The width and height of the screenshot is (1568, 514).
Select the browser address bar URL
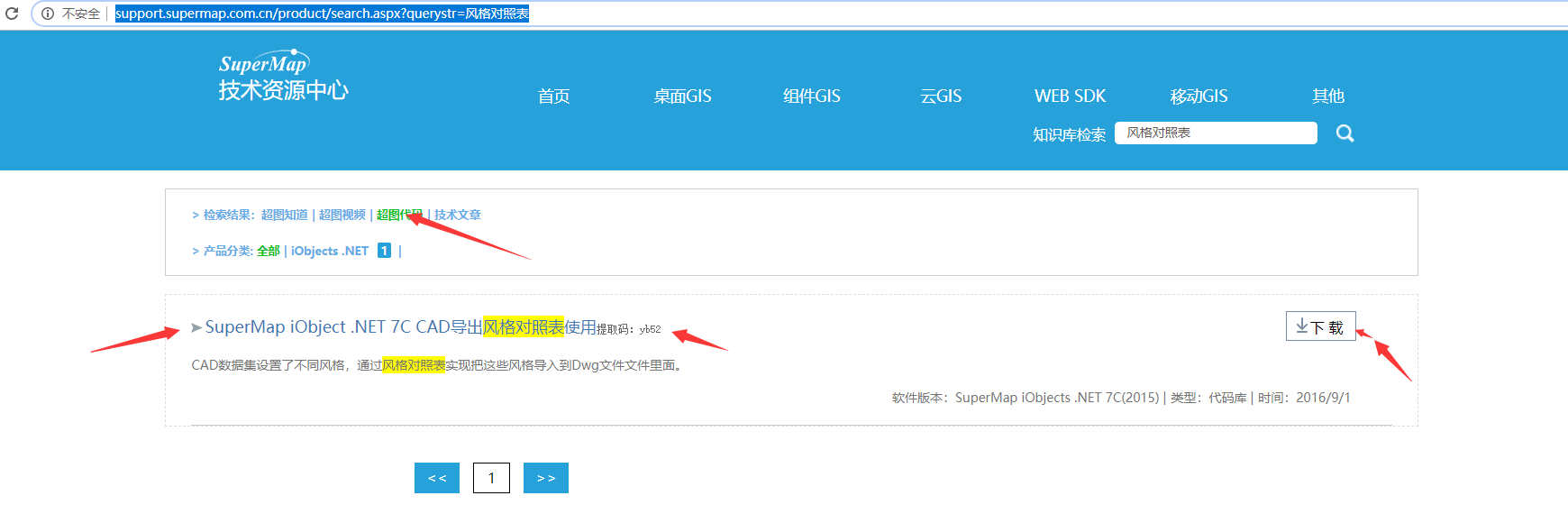point(322,14)
